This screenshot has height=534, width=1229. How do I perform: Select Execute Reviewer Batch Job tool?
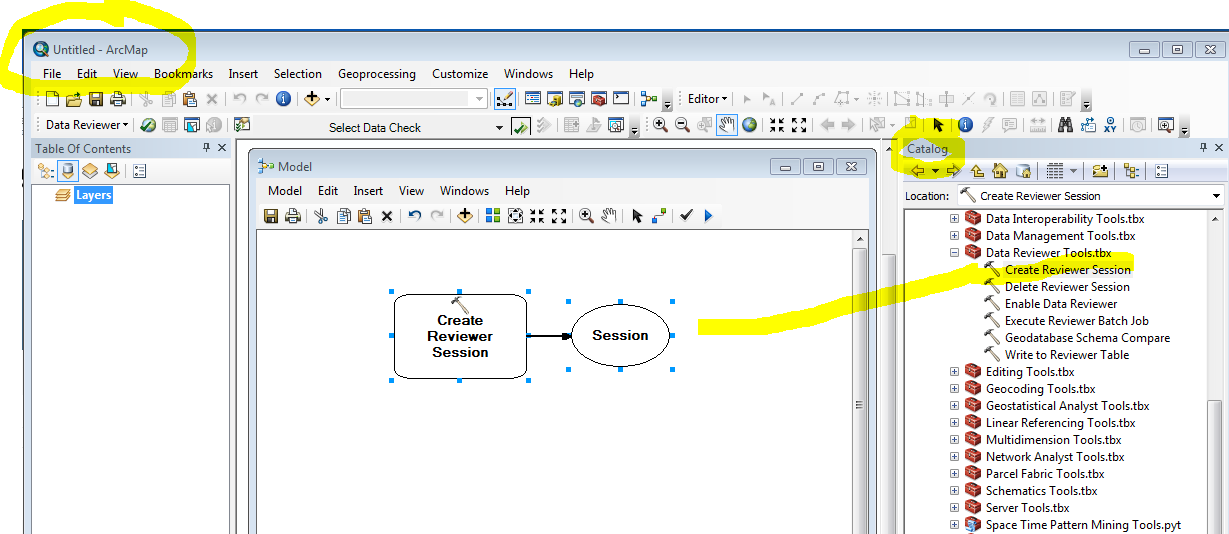[x=1076, y=321]
